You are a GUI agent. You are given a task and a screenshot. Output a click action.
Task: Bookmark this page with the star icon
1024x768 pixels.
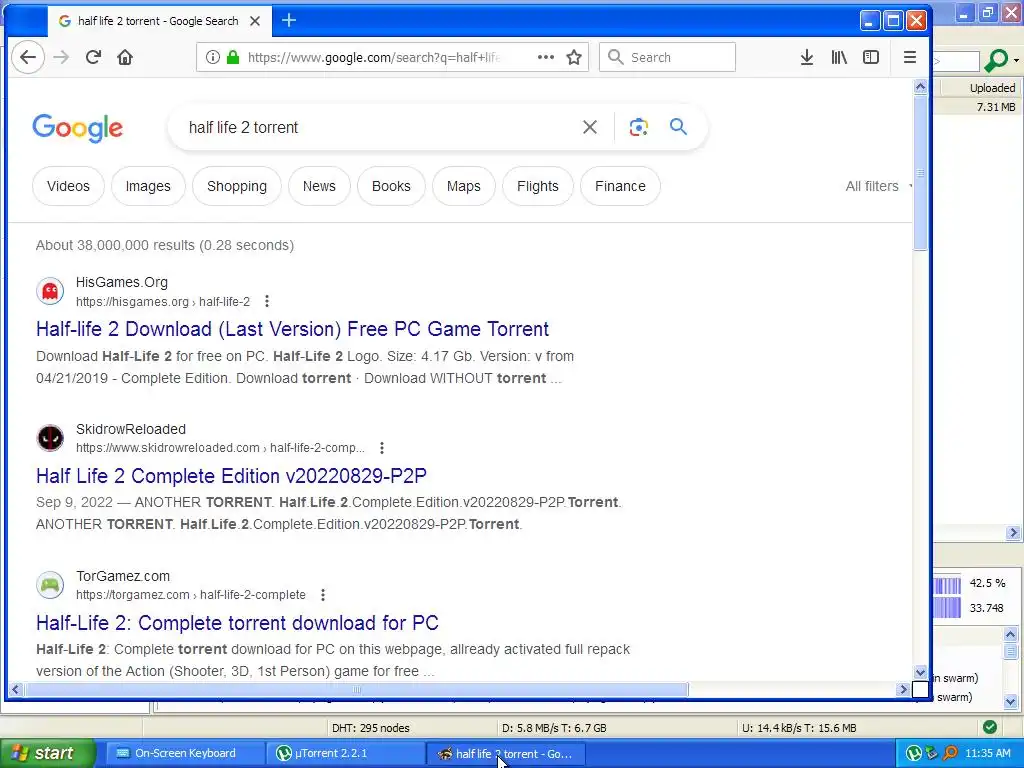click(574, 57)
